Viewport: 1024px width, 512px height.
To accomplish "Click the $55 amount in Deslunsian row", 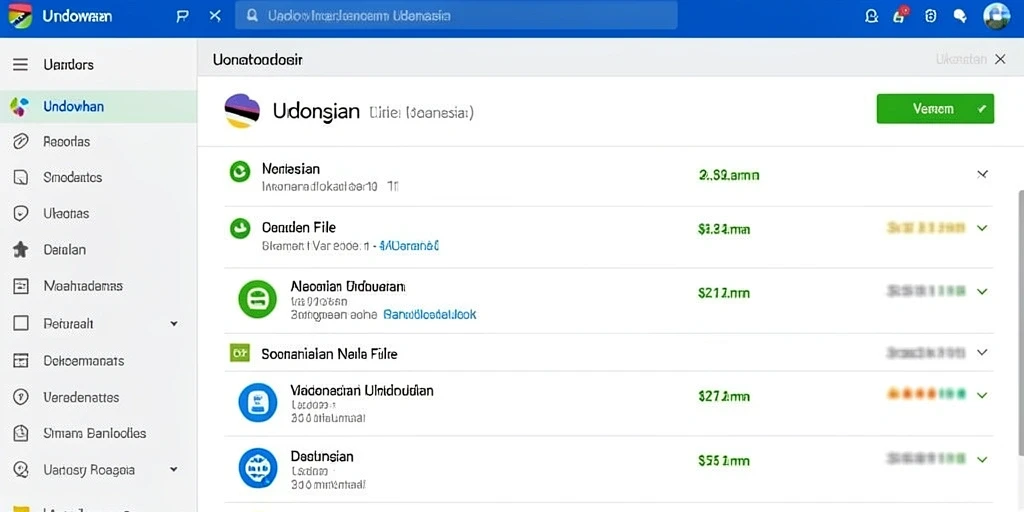I will [x=724, y=461].
